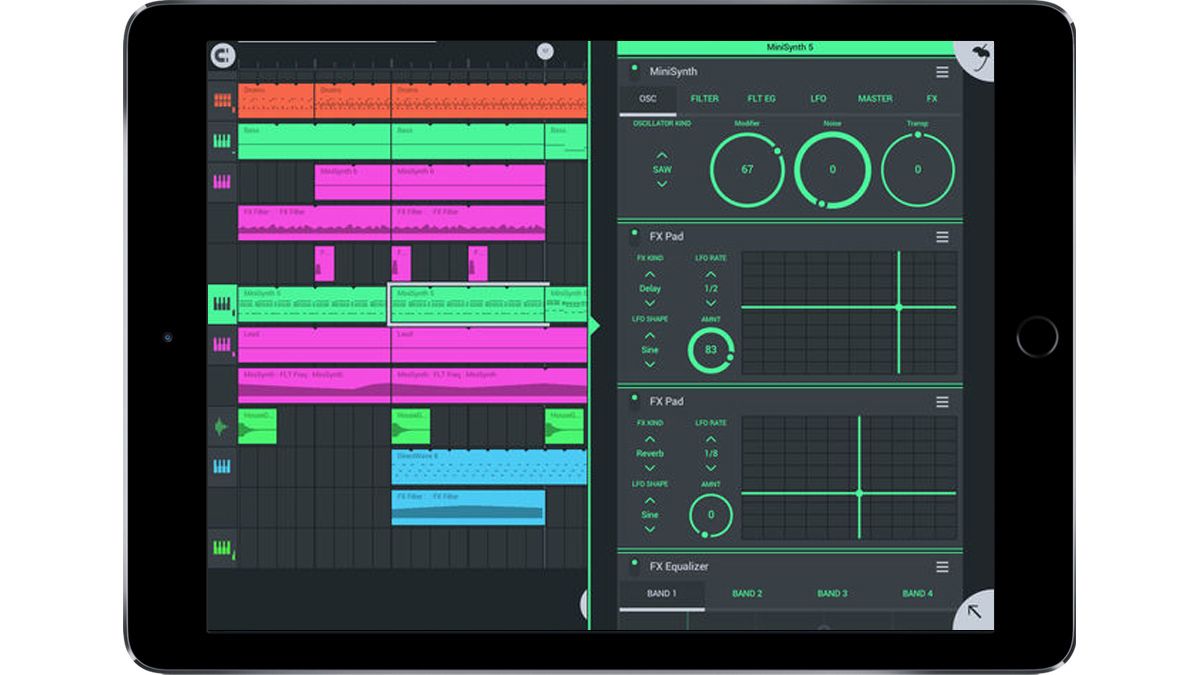Click the FL Studio logo button top-left

pos(224,55)
